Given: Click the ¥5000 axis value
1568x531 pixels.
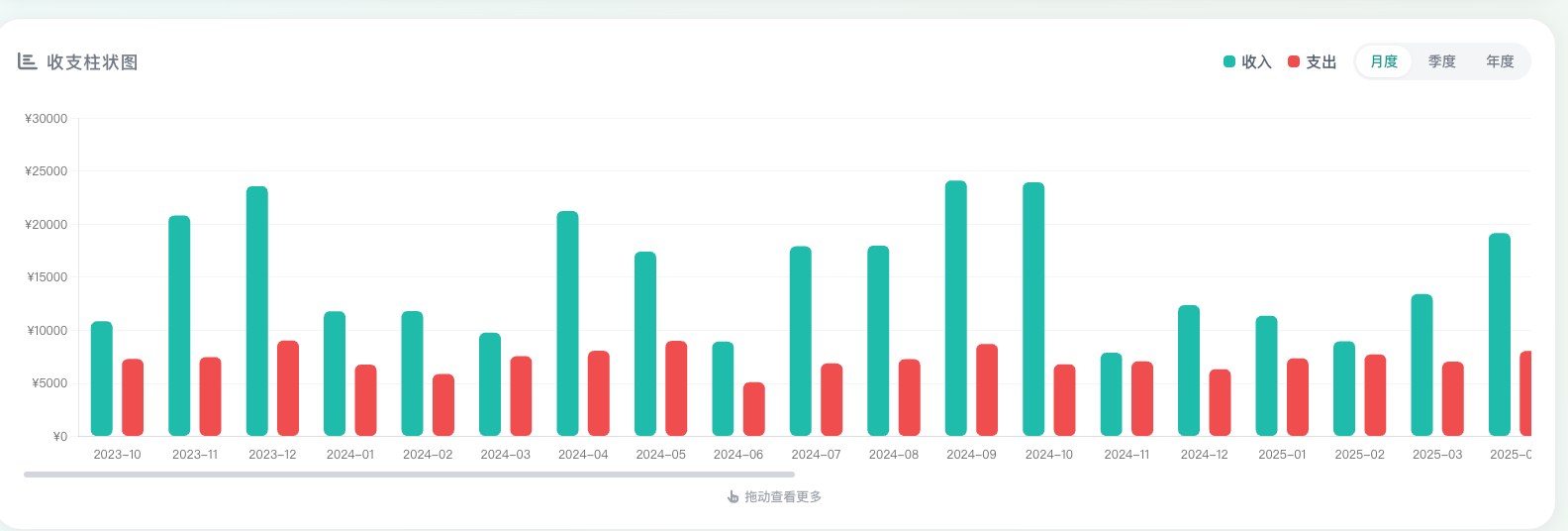Looking at the screenshot, I should 50,383.
